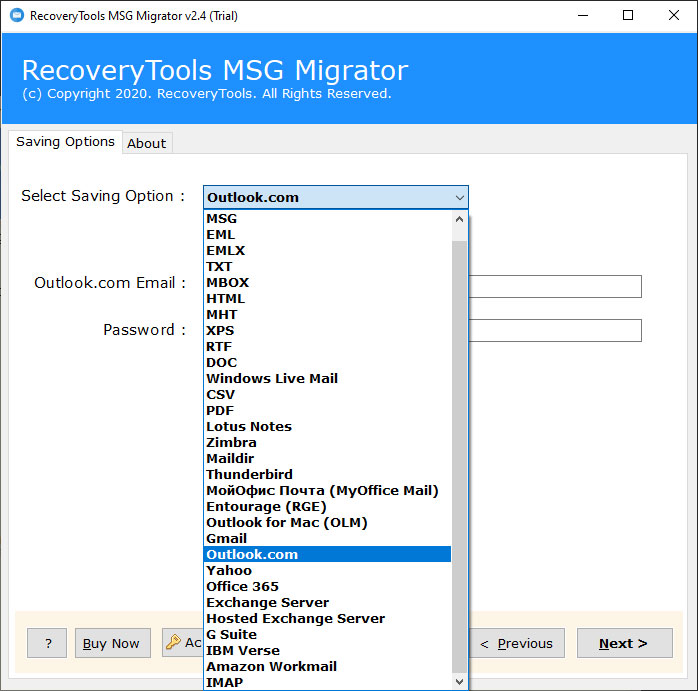Select Thunderbird saving option
698x691 pixels.
[x=249, y=474]
